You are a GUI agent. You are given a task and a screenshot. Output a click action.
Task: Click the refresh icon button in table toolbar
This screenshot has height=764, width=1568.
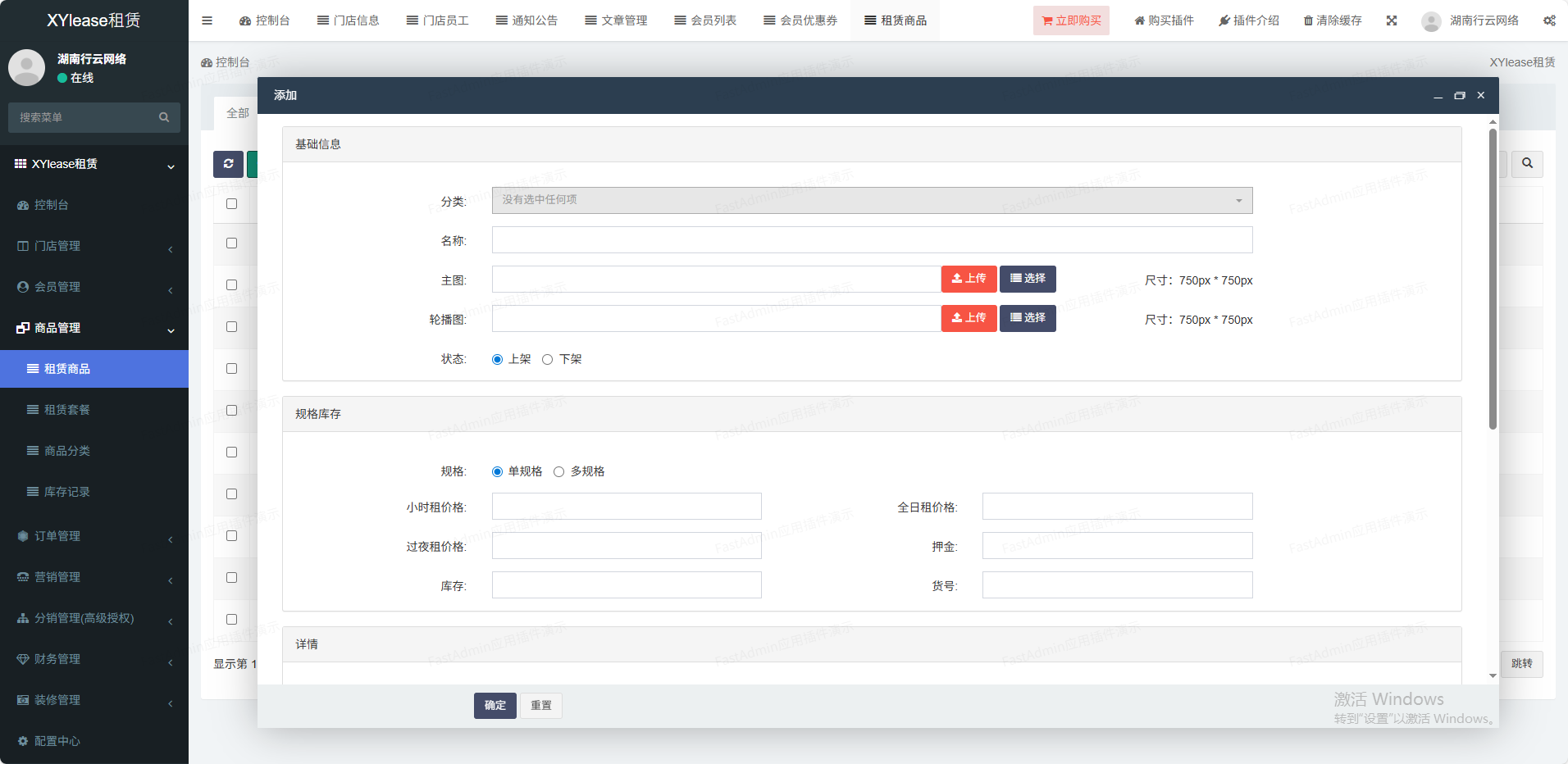click(228, 164)
